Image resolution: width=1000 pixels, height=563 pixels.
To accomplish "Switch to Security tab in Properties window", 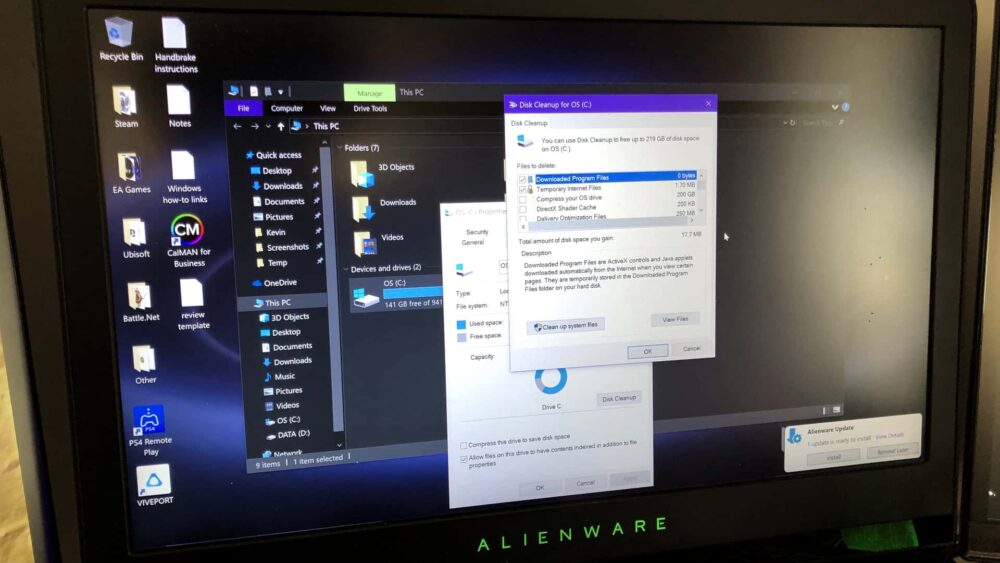I will click(477, 232).
